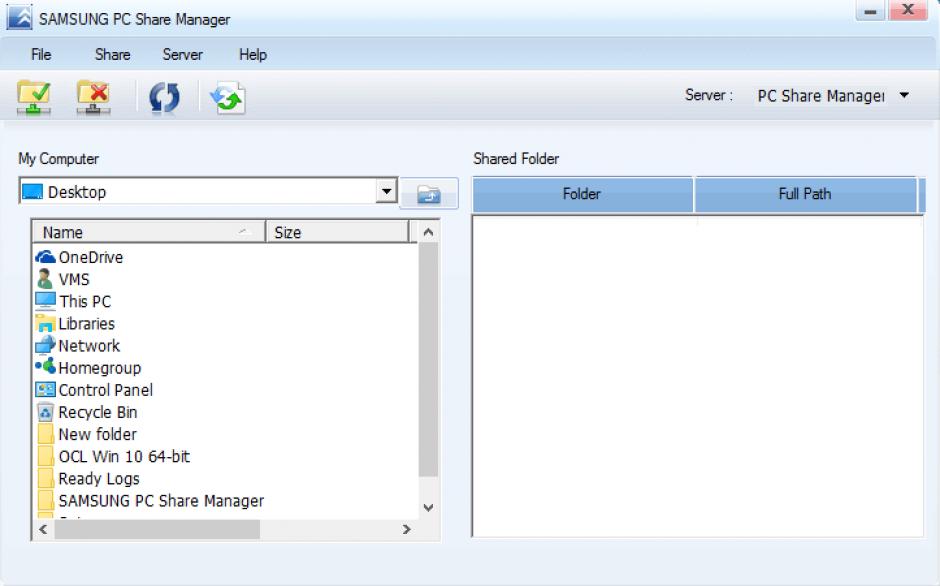Select the This PC monitor icon
940x586 pixels.
[45, 301]
